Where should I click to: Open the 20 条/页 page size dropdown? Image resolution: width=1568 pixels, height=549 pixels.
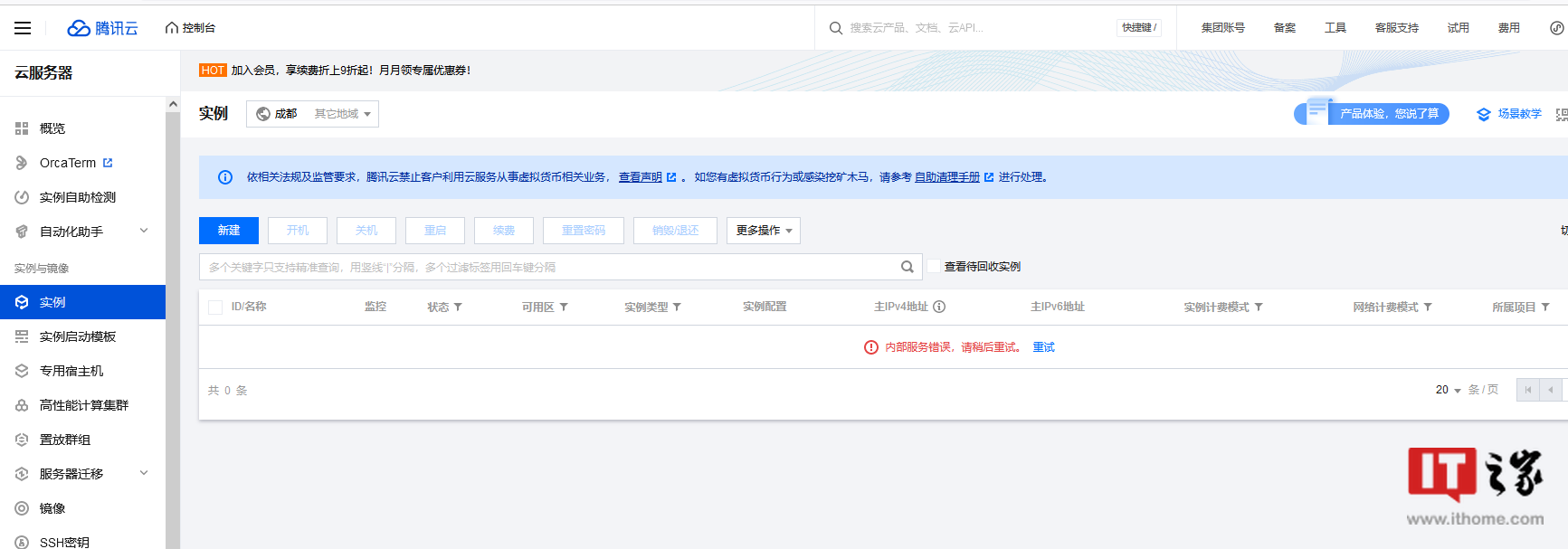1448,390
